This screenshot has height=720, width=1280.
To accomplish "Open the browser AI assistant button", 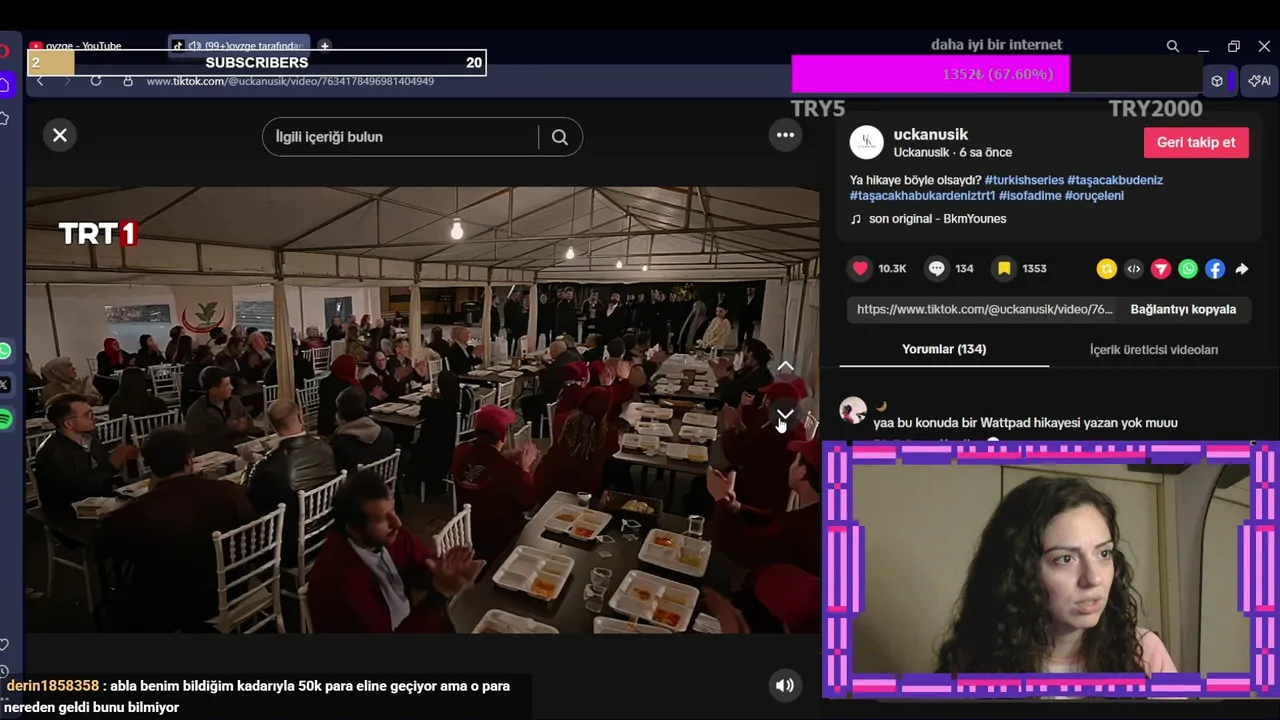I will 1259,81.
